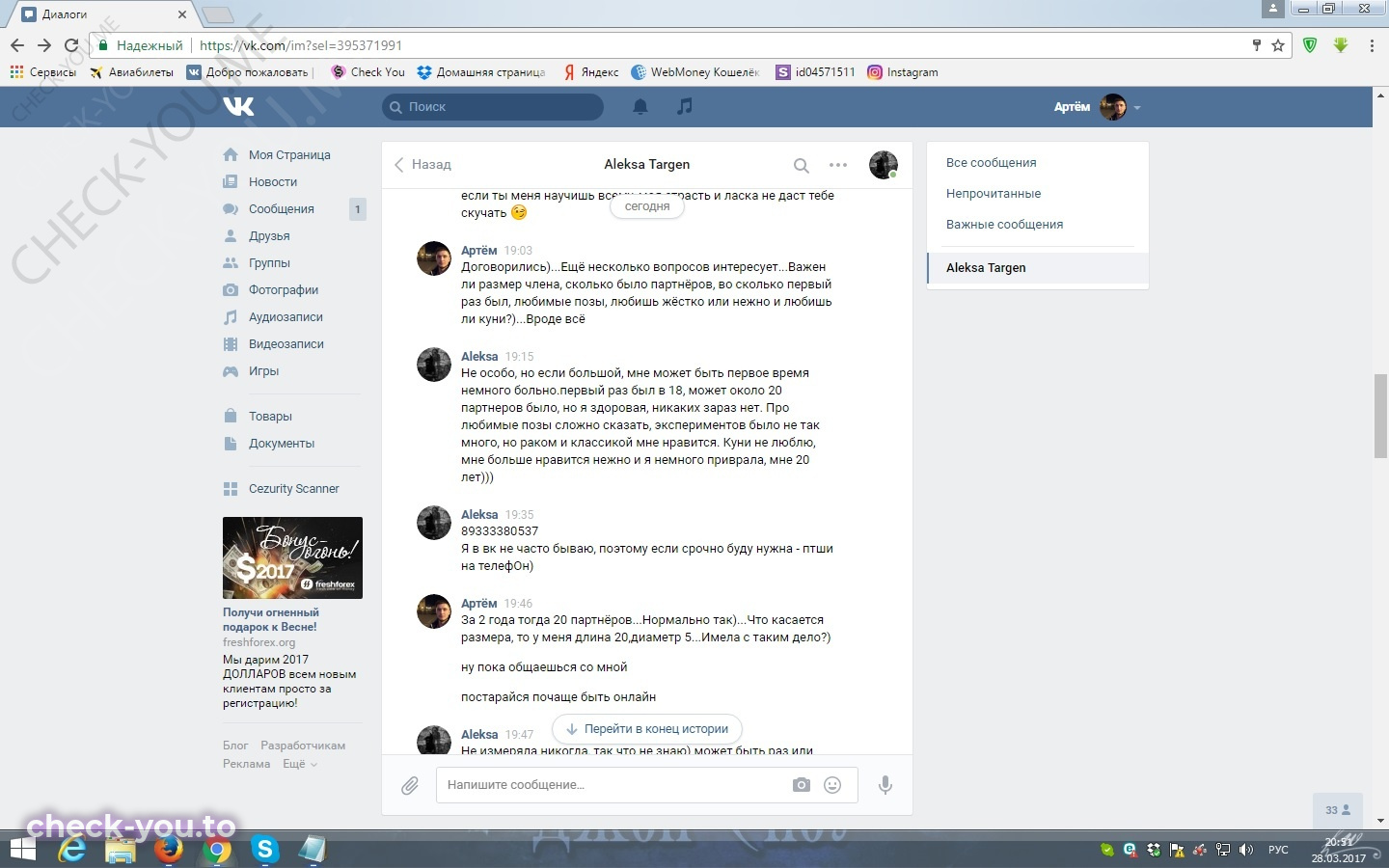Launch Internet Explorer from taskbar
This screenshot has height=868, width=1389.
click(x=72, y=850)
